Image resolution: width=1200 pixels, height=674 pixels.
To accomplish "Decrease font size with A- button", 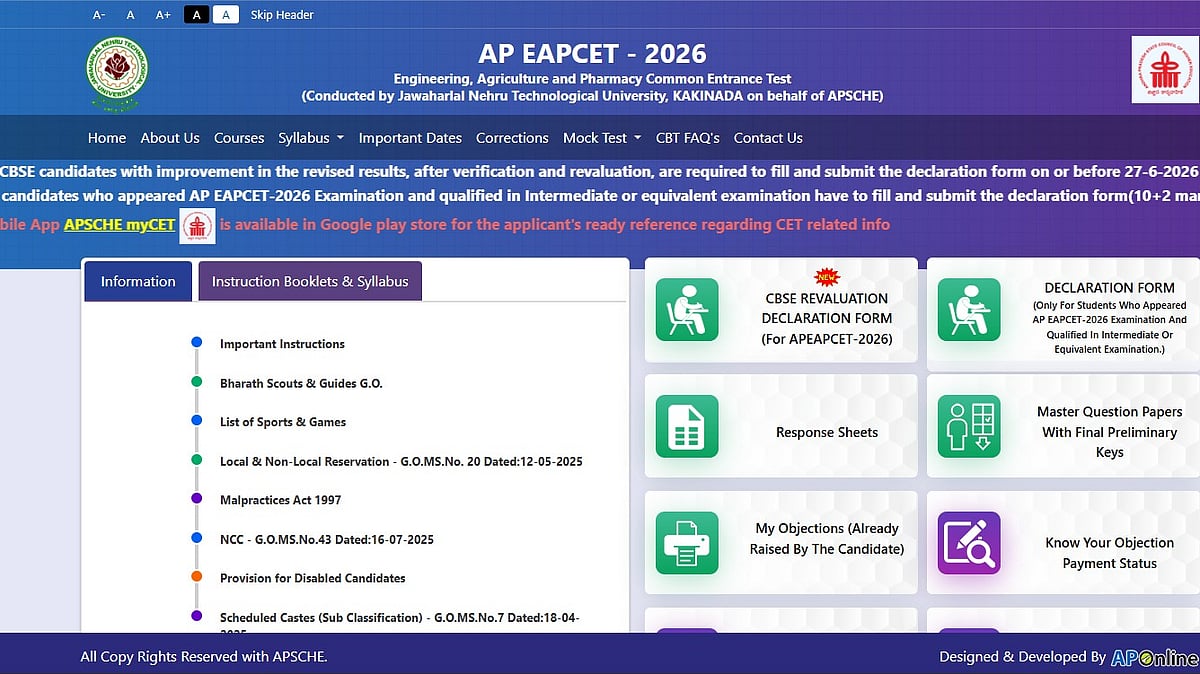I will point(99,15).
